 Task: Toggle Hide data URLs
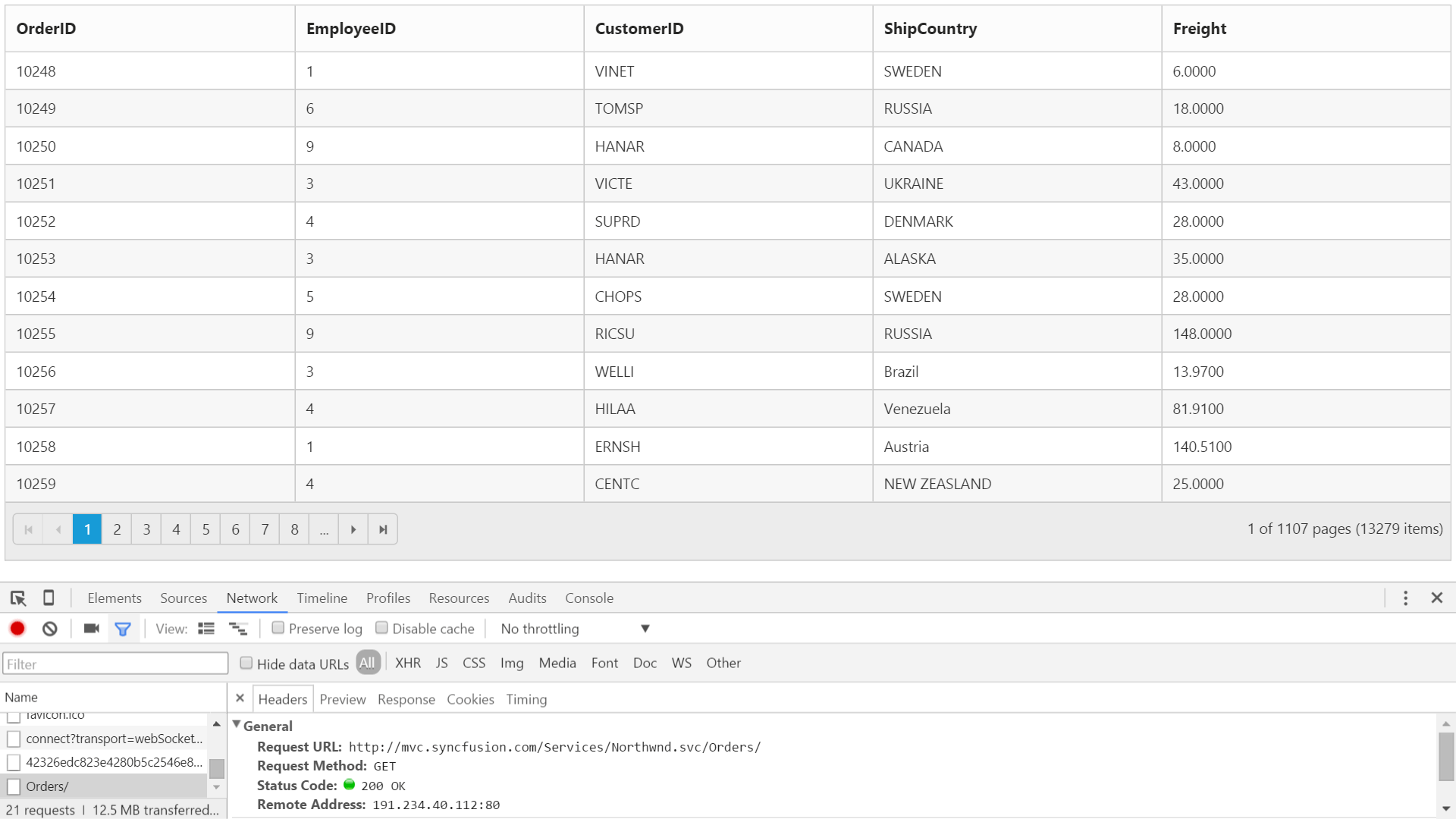[x=246, y=663]
